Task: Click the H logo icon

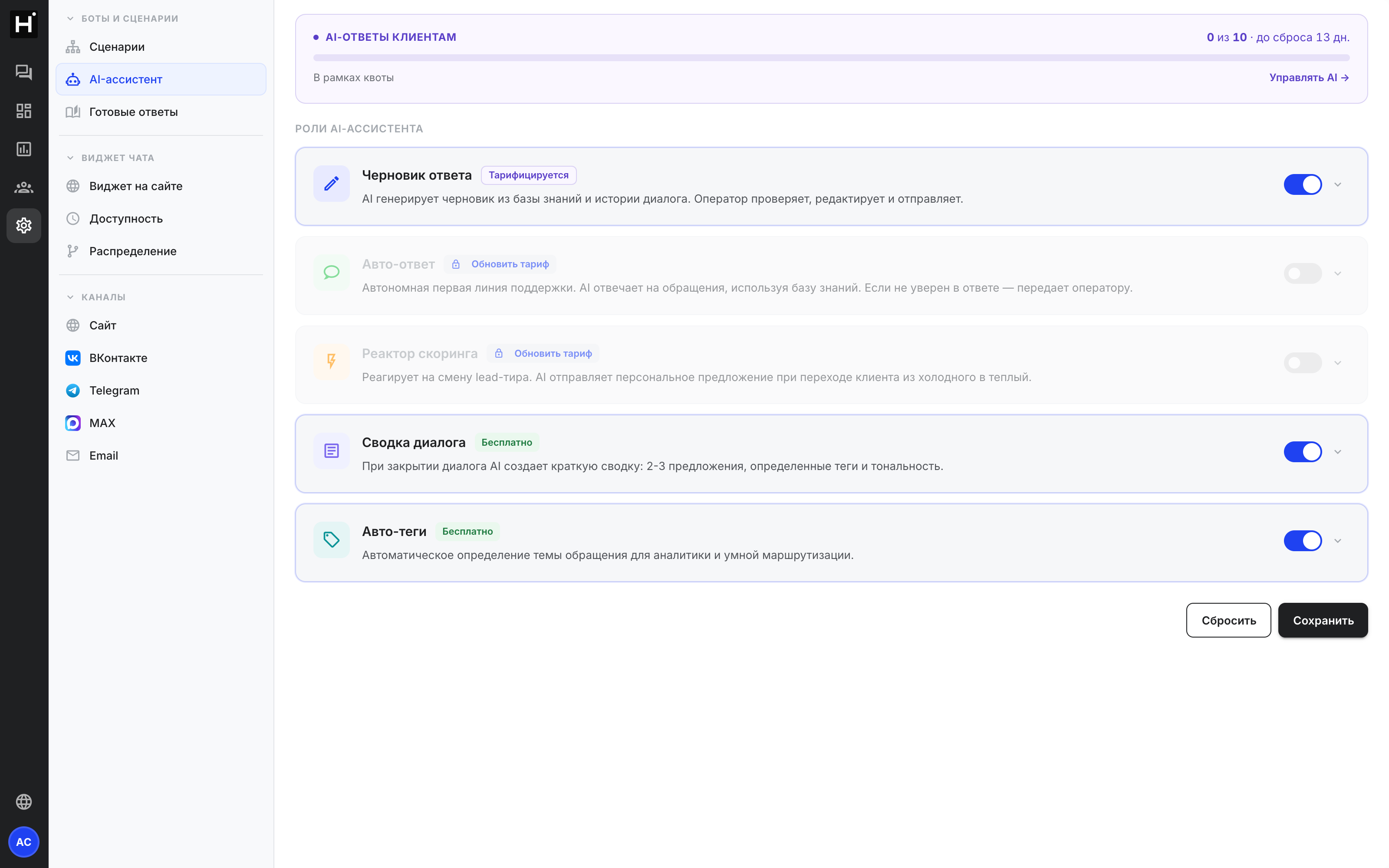Action: [x=23, y=24]
